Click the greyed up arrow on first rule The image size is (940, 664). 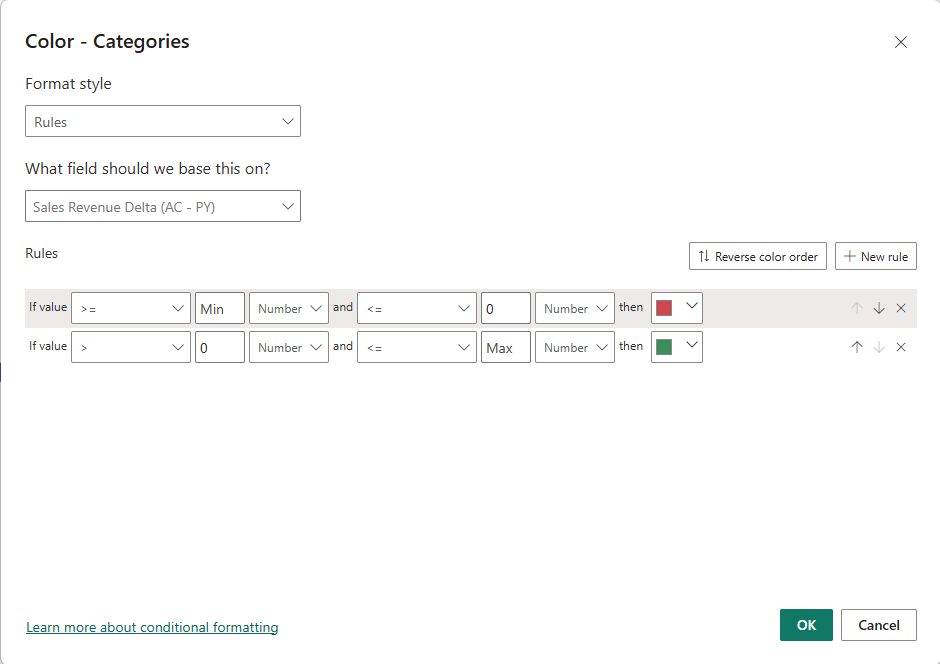(857, 308)
